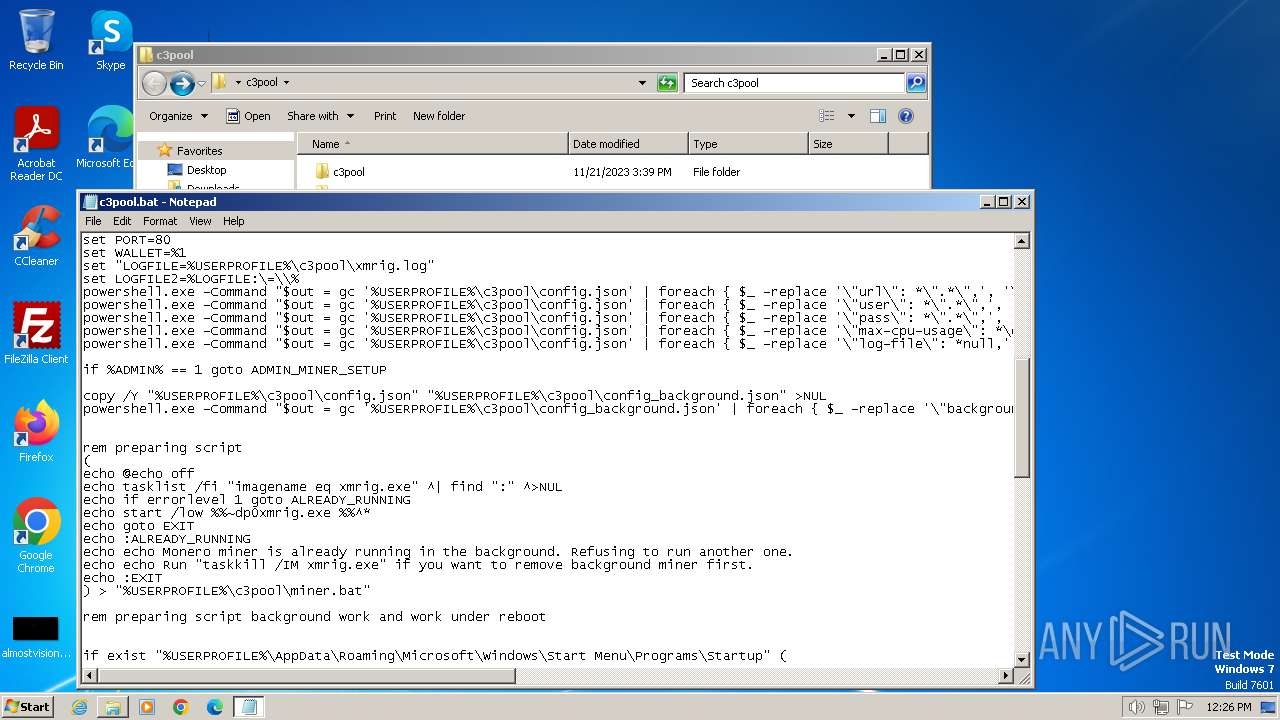Open Chrome from the taskbar
The image size is (1280, 720).
click(181, 707)
